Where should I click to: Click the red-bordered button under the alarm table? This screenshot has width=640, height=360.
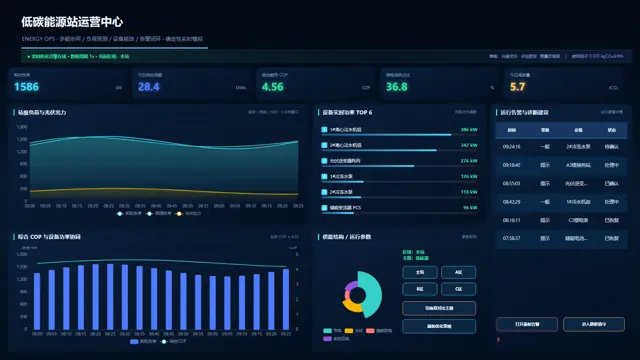(x=527, y=324)
